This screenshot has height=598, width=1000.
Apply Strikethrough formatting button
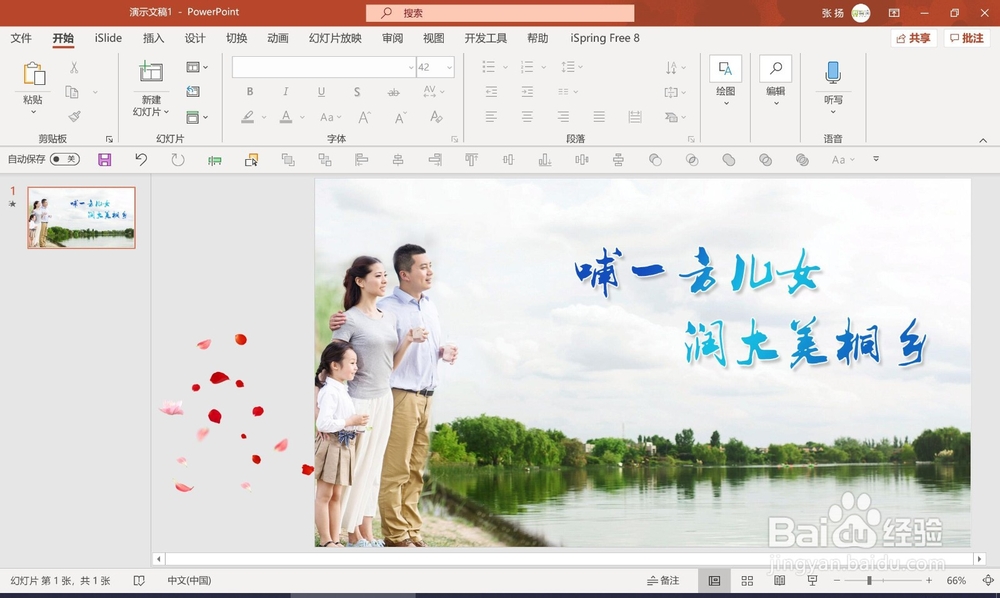point(393,92)
